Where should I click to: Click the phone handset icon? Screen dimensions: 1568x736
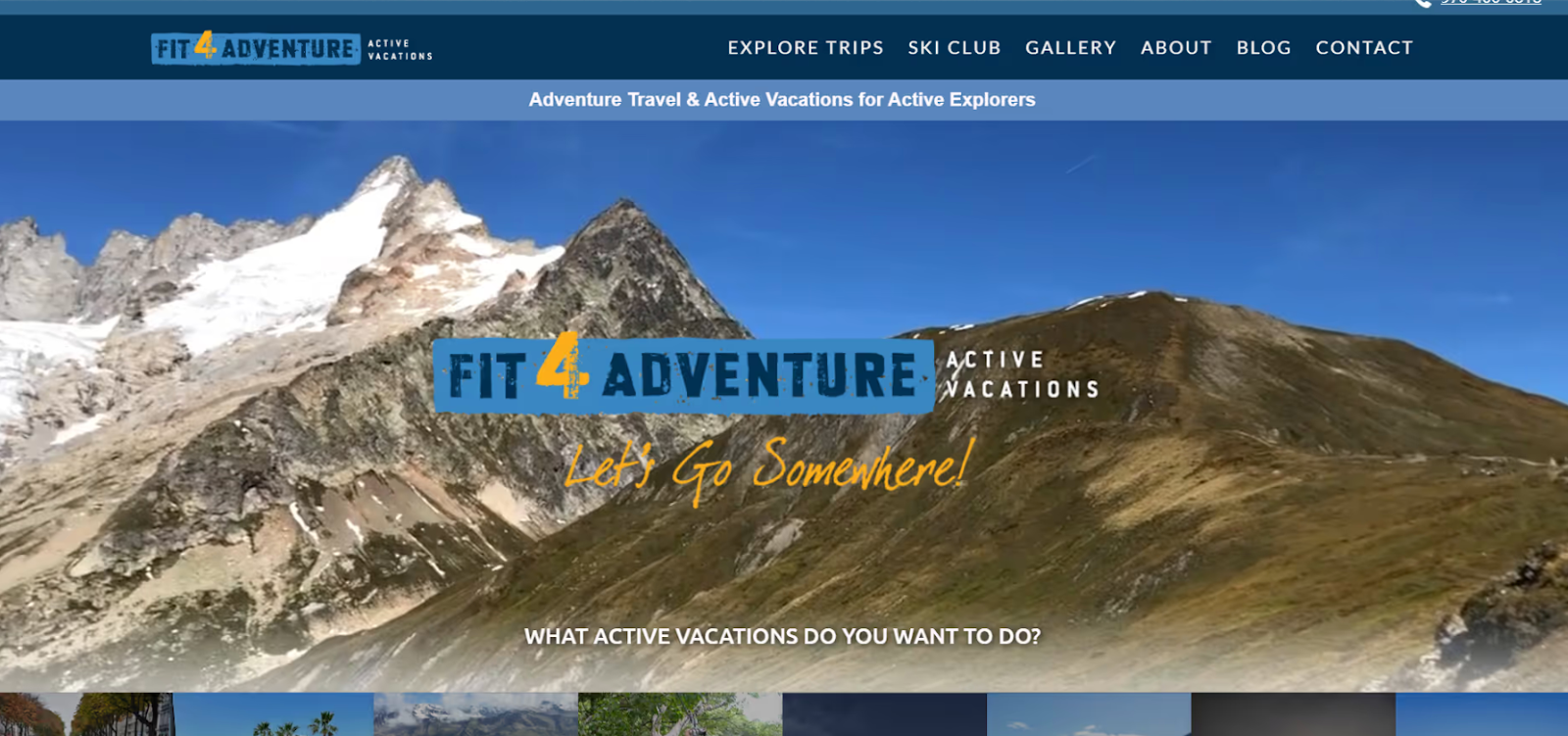point(1423,3)
